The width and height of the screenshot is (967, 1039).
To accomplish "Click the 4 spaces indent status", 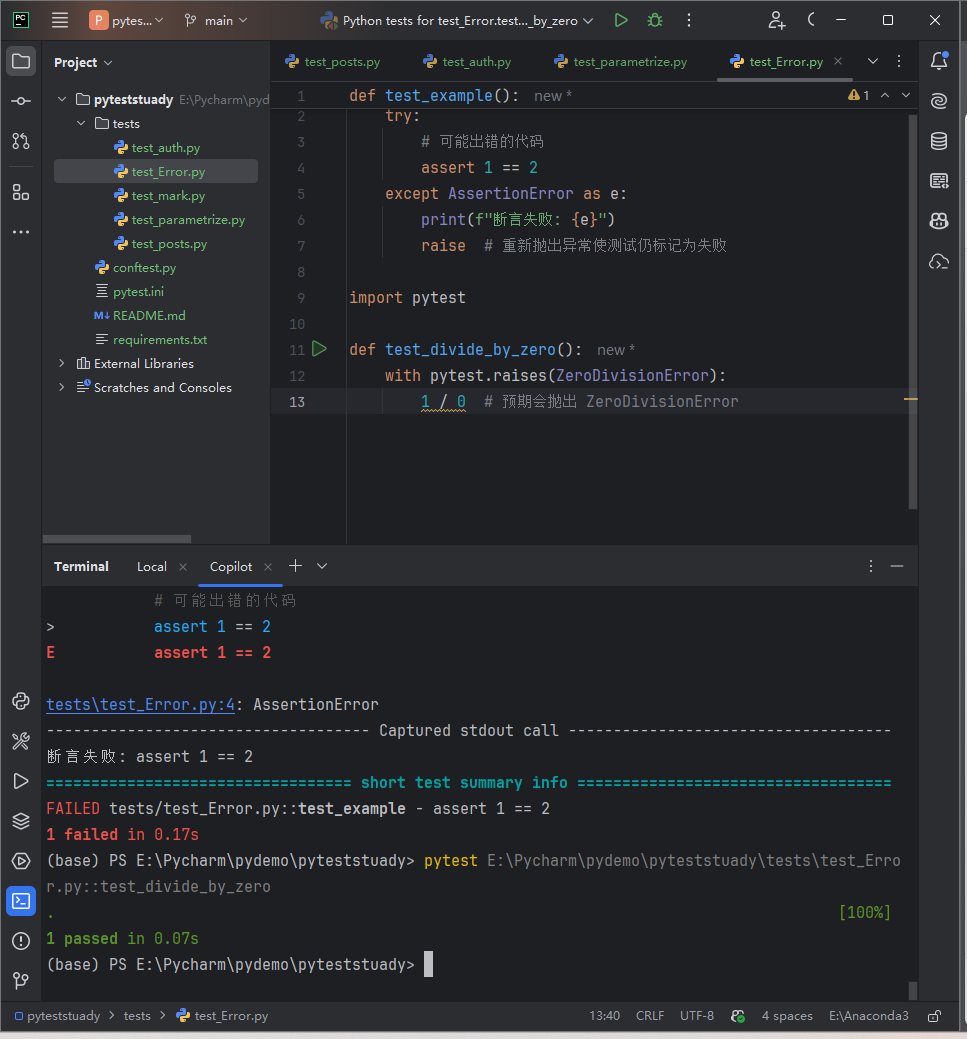I will point(787,1016).
